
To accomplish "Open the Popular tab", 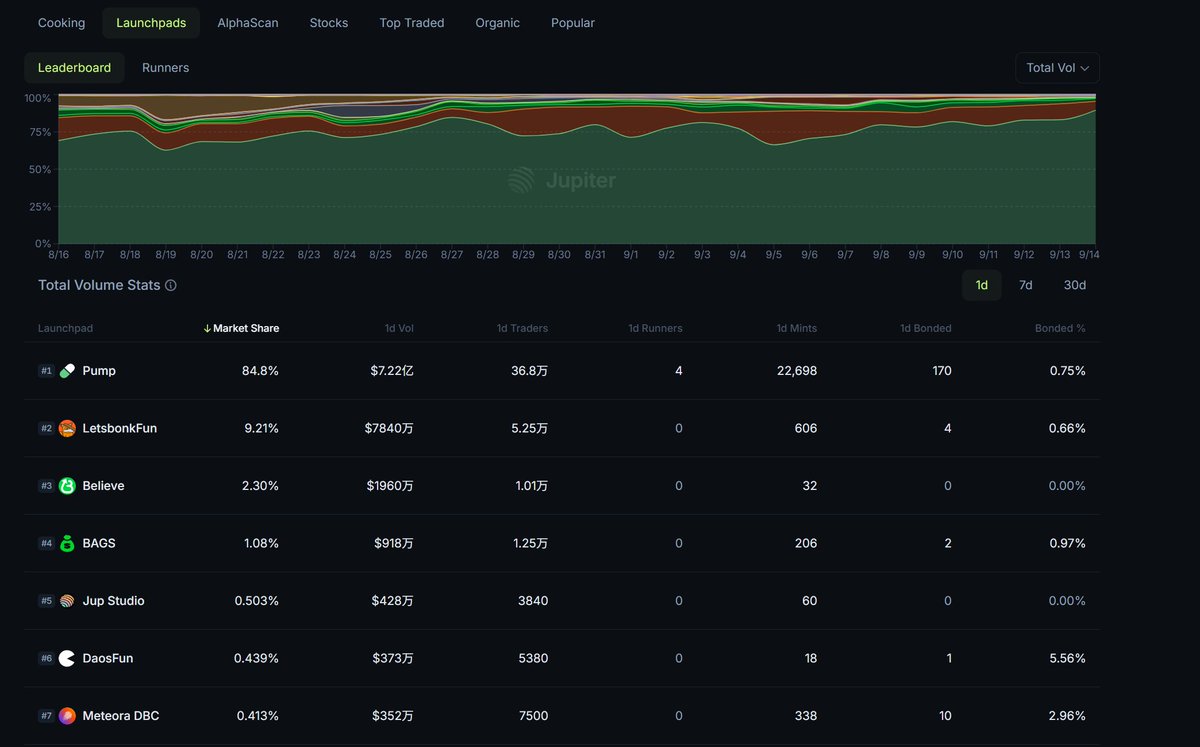I will [x=573, y=22].
